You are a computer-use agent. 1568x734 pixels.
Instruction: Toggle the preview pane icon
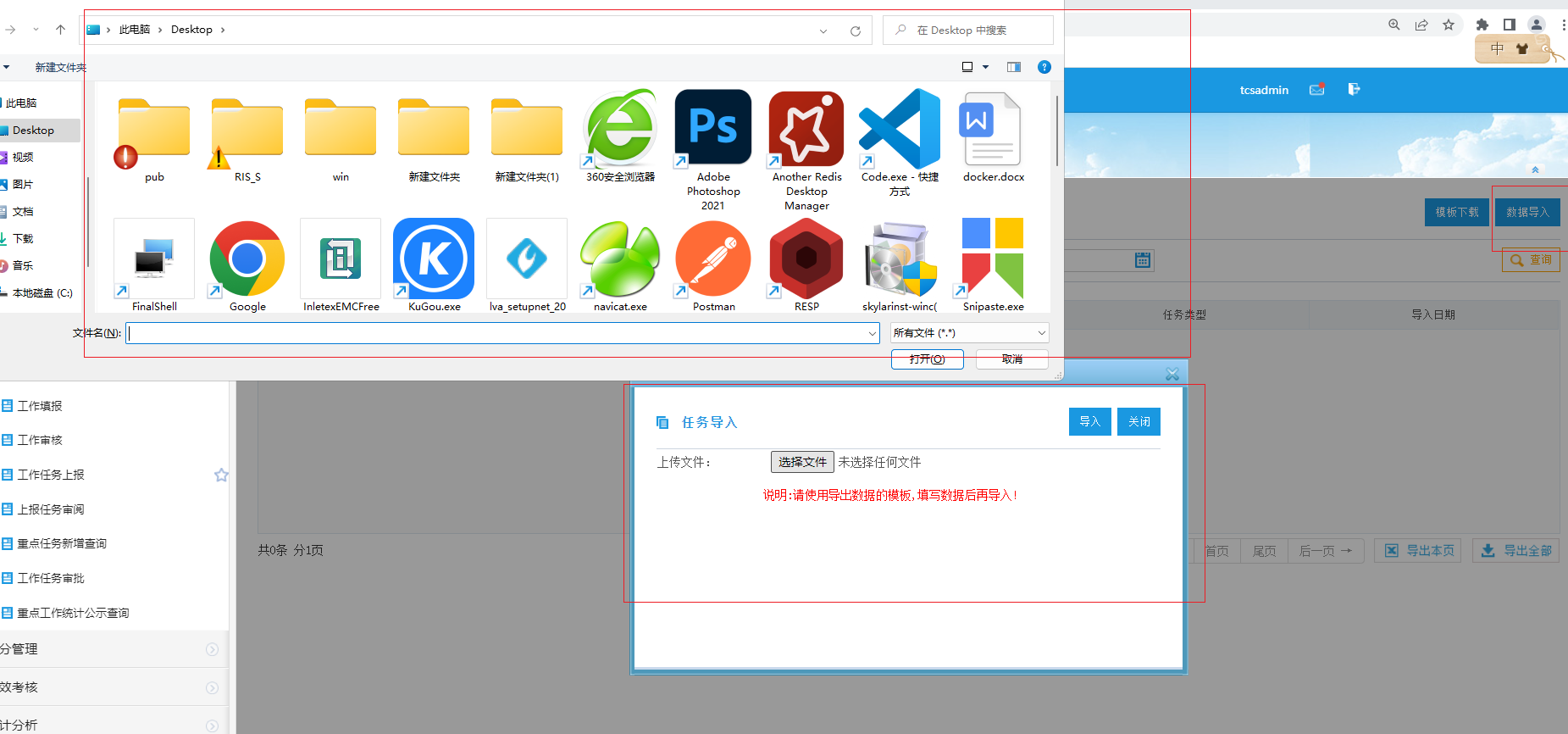[x=1014, y=67]
